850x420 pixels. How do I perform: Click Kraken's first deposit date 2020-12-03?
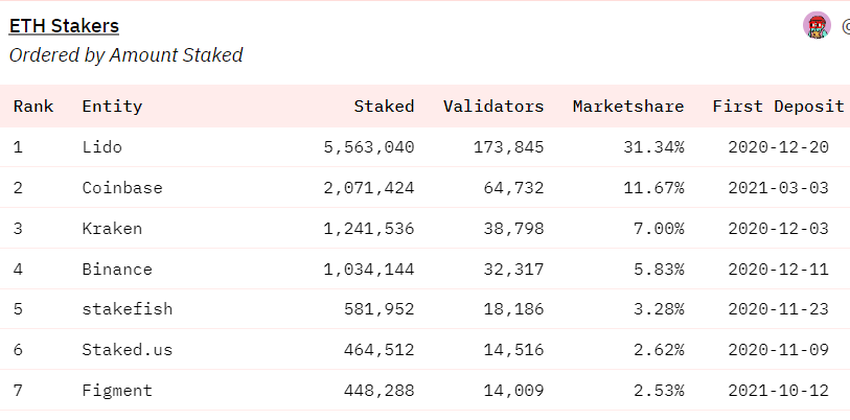(779, 228)
